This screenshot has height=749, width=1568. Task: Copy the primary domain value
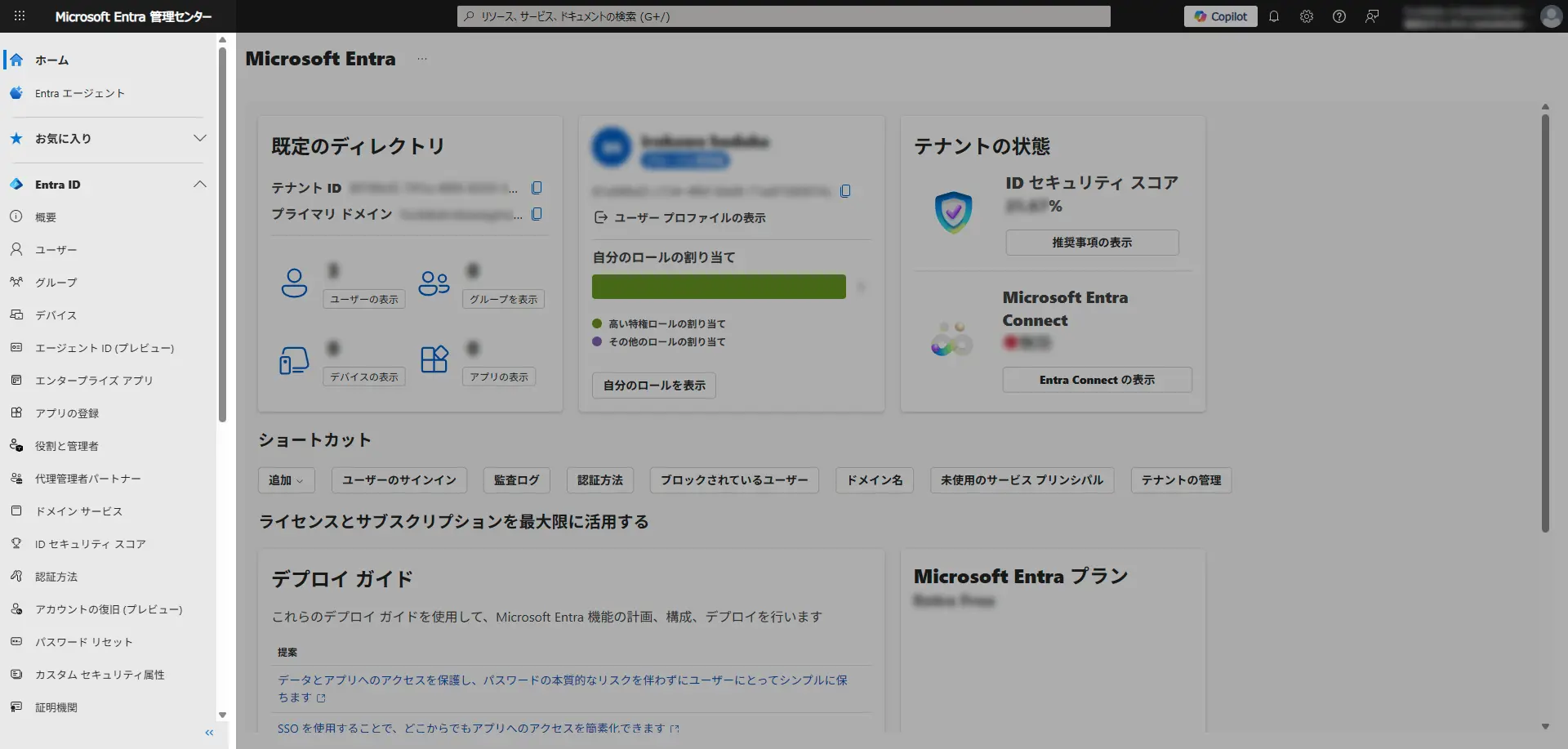pos(537,214)
